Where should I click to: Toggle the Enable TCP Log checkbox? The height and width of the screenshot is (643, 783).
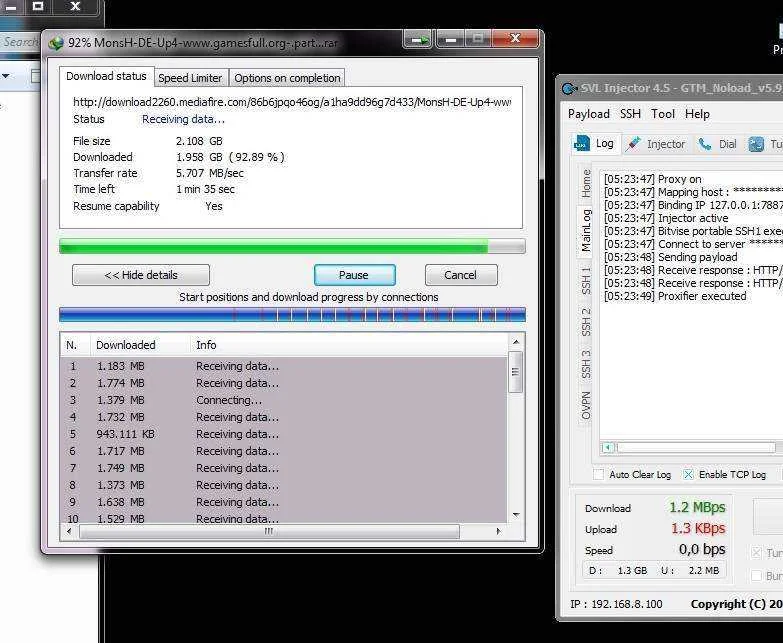[x=688, y=474]
